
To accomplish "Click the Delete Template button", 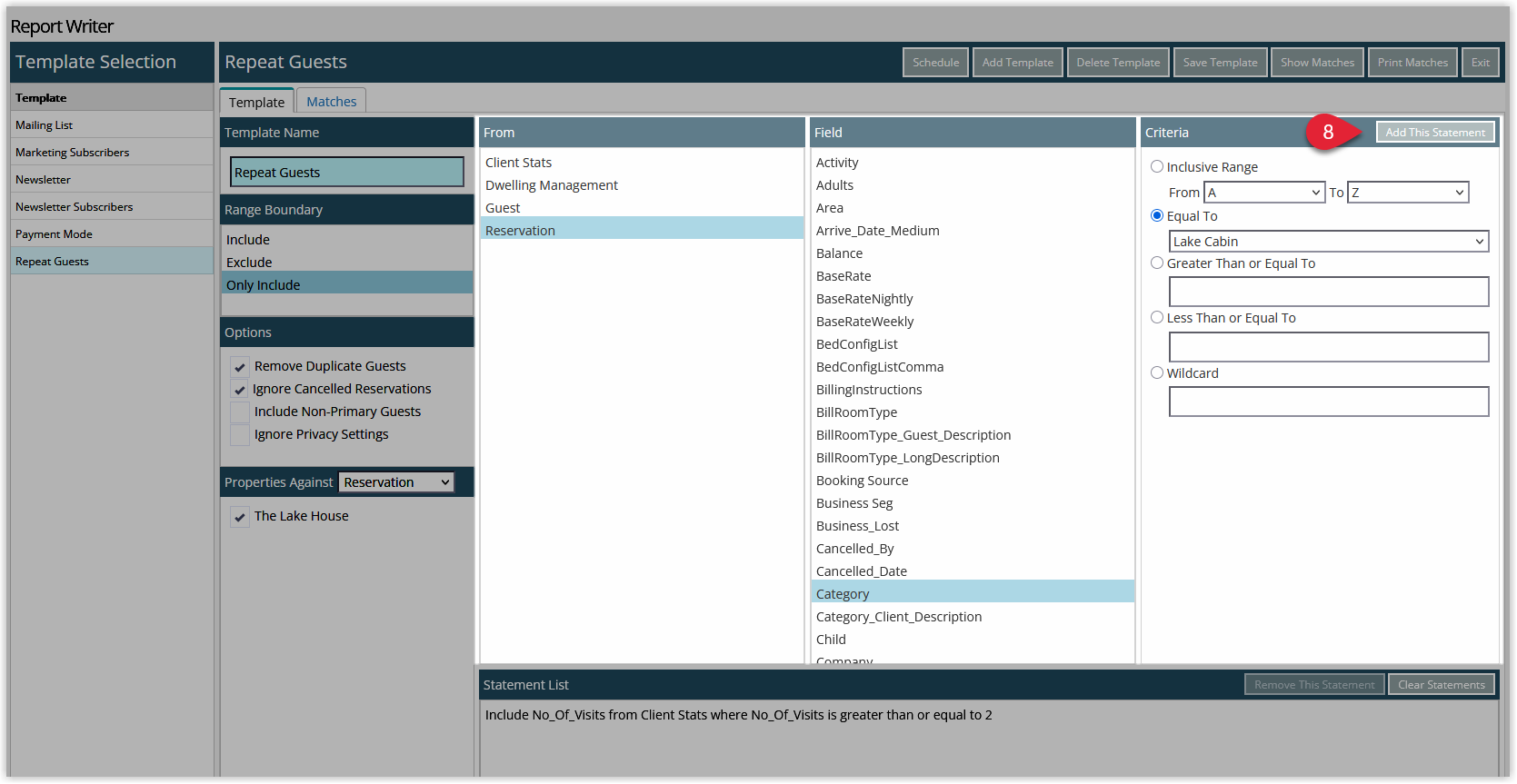I will (x=1118, y=63).
